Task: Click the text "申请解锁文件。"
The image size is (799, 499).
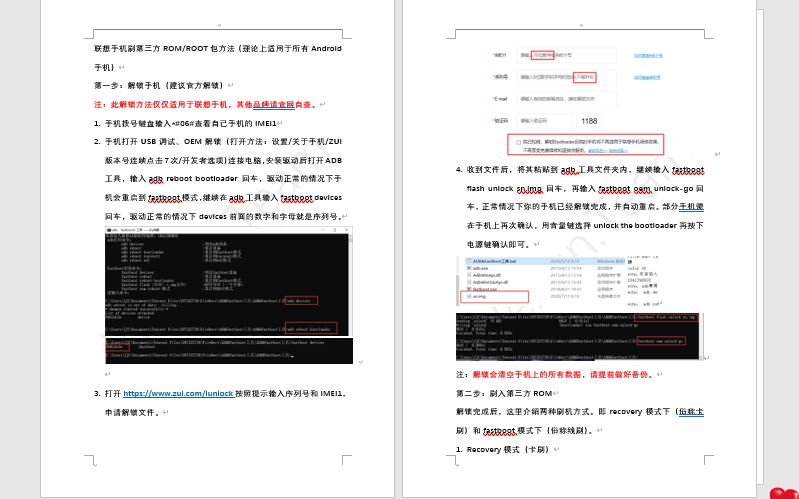Action: (x=134, y=413)
